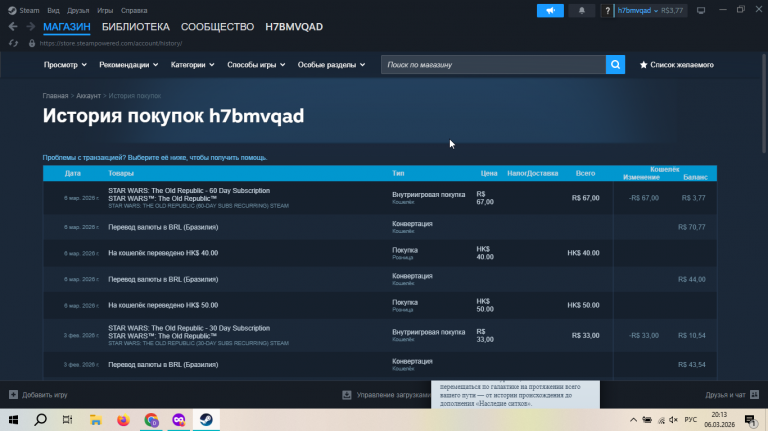Image resolution: width=768 pixels, height=431 pixels.
Task: Click the Аккаунт breadcrumb link
Action: pyautogui.click(x=88, y=96)
